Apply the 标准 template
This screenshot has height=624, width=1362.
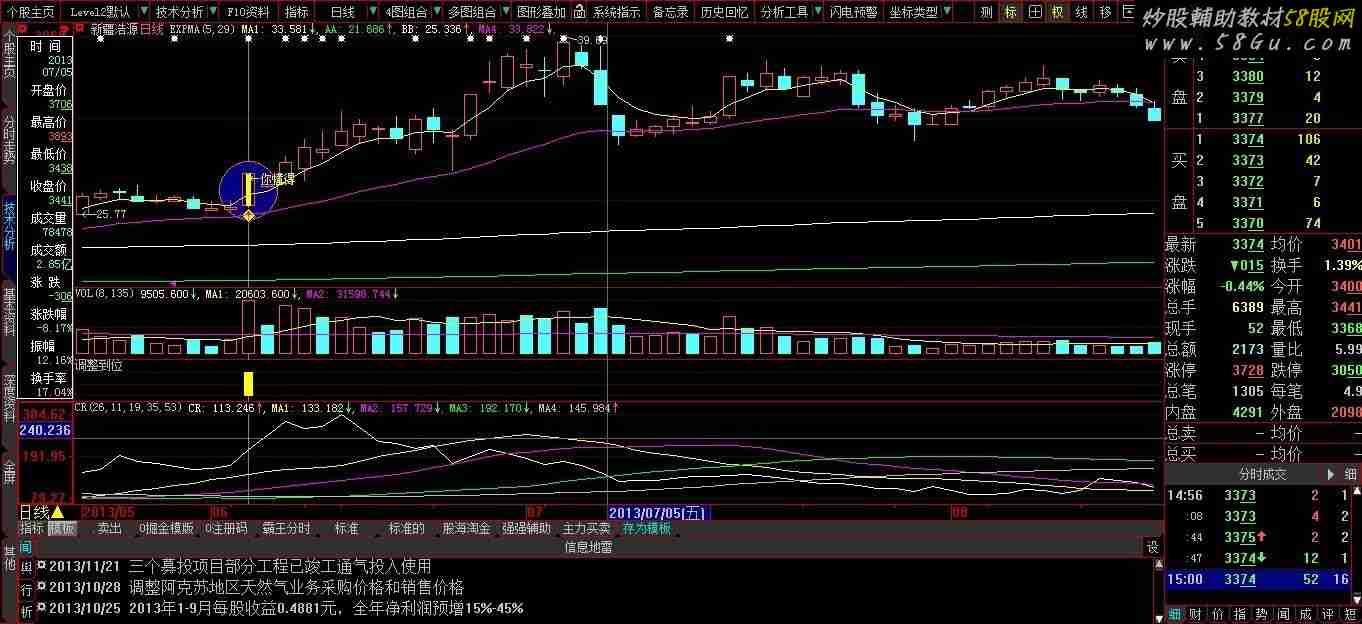click(347, 528)
